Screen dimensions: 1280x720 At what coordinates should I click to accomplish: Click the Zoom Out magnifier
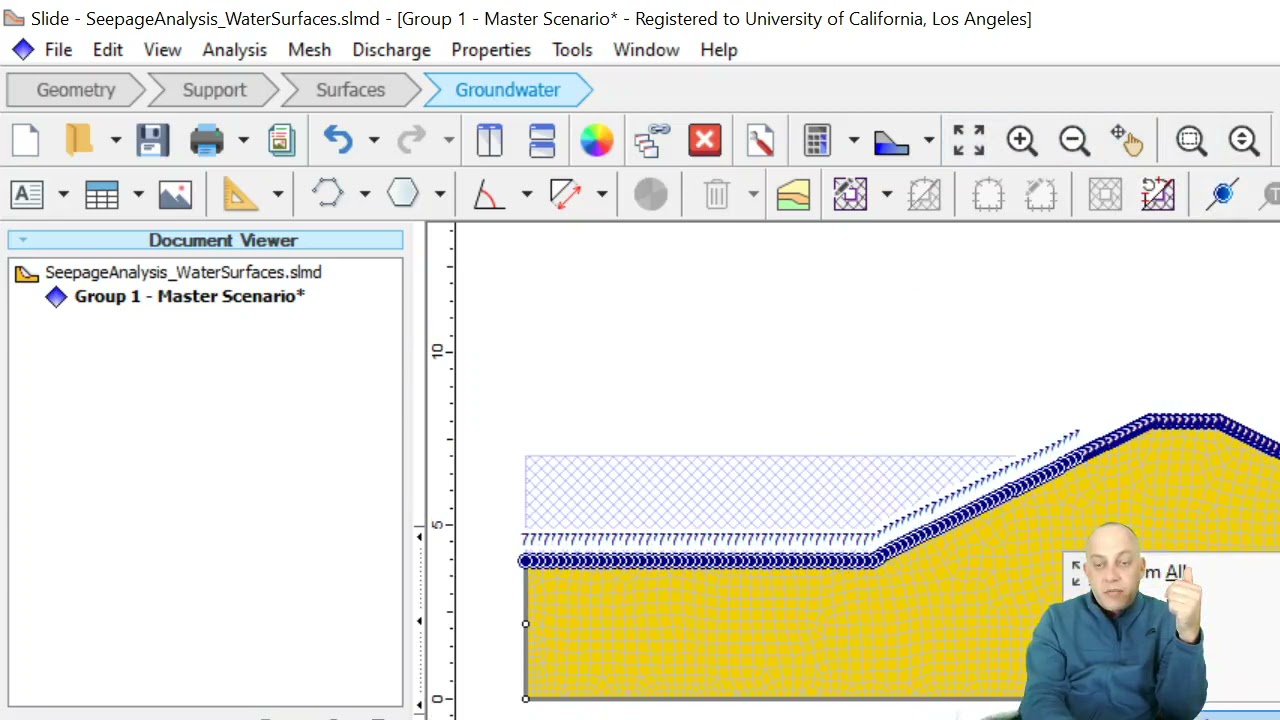pyautogui.click(x=1075, y=140)
